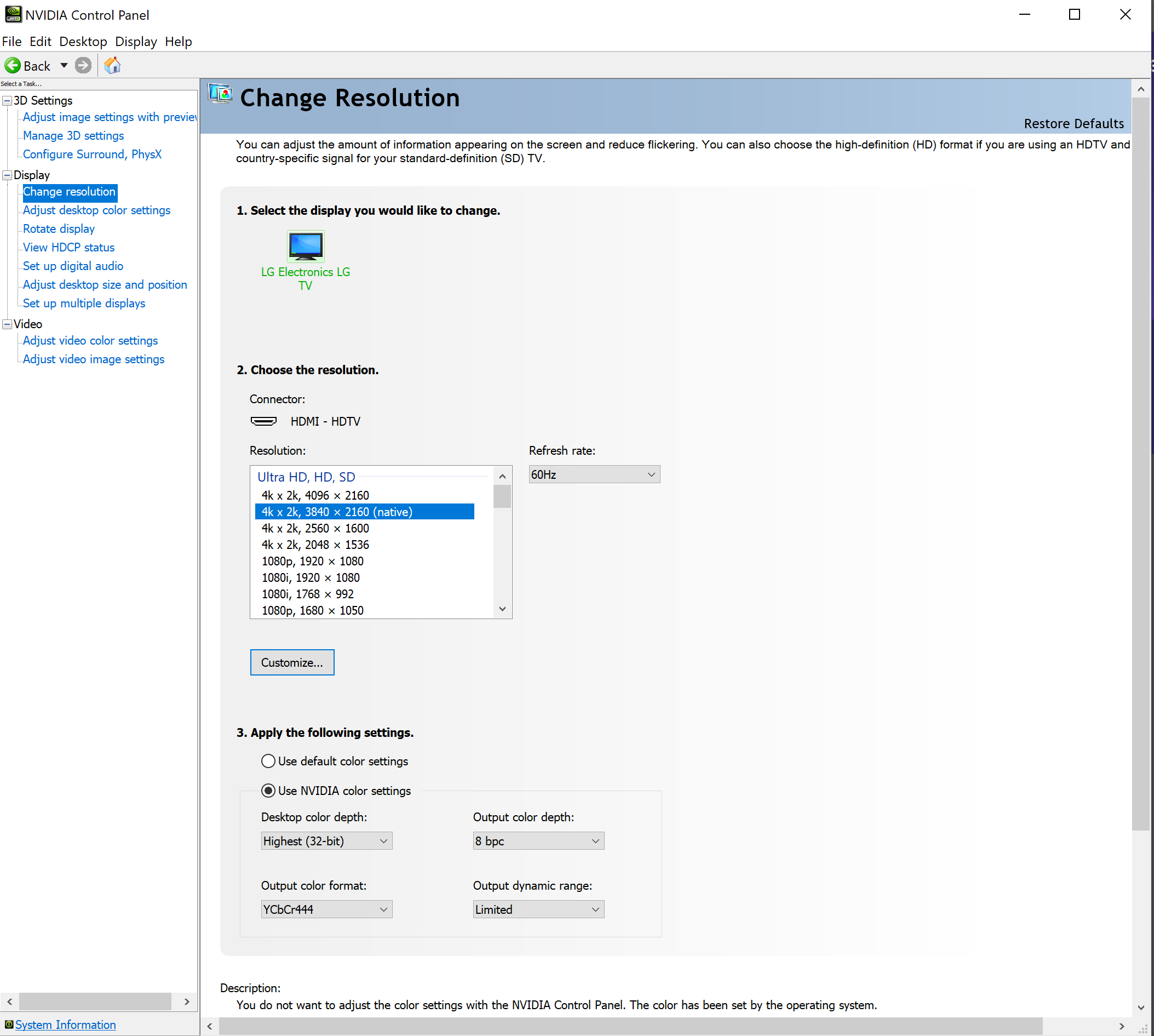Click the Change Resolution header icon
Screen dimensions: 1154x1036
(x=221, y=93)
